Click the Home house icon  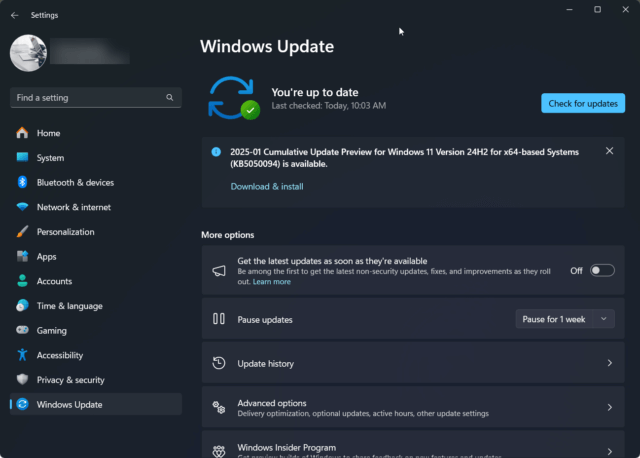22,133
